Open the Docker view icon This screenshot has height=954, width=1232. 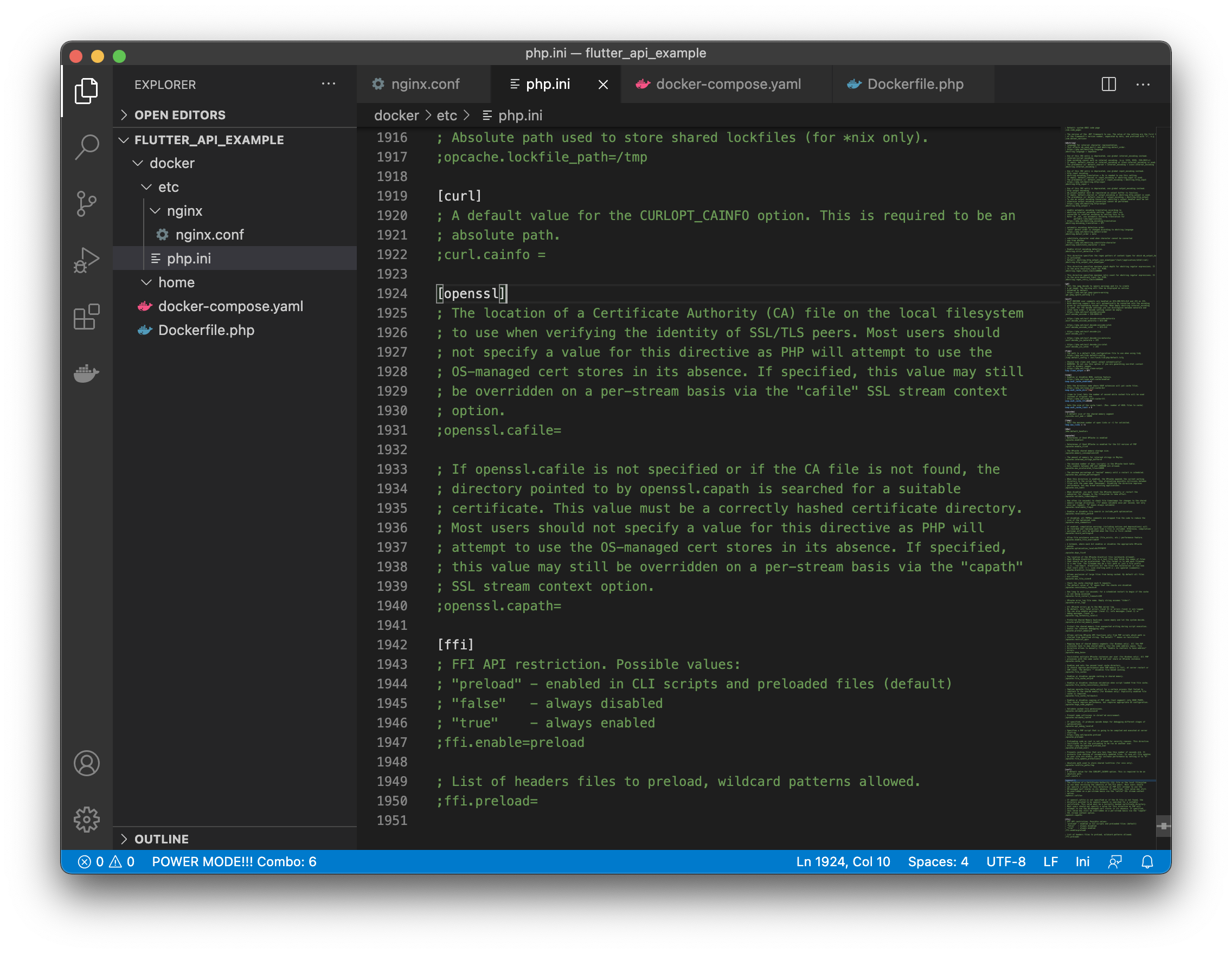[86, 373]
